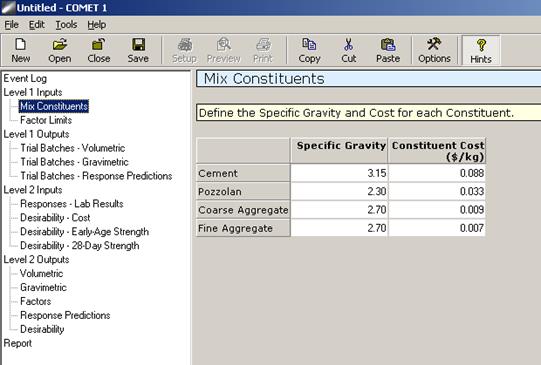Viewport: 541px width, 365px height.
Task: Open Desirability - Early-Age Strength
Action: 85,232
